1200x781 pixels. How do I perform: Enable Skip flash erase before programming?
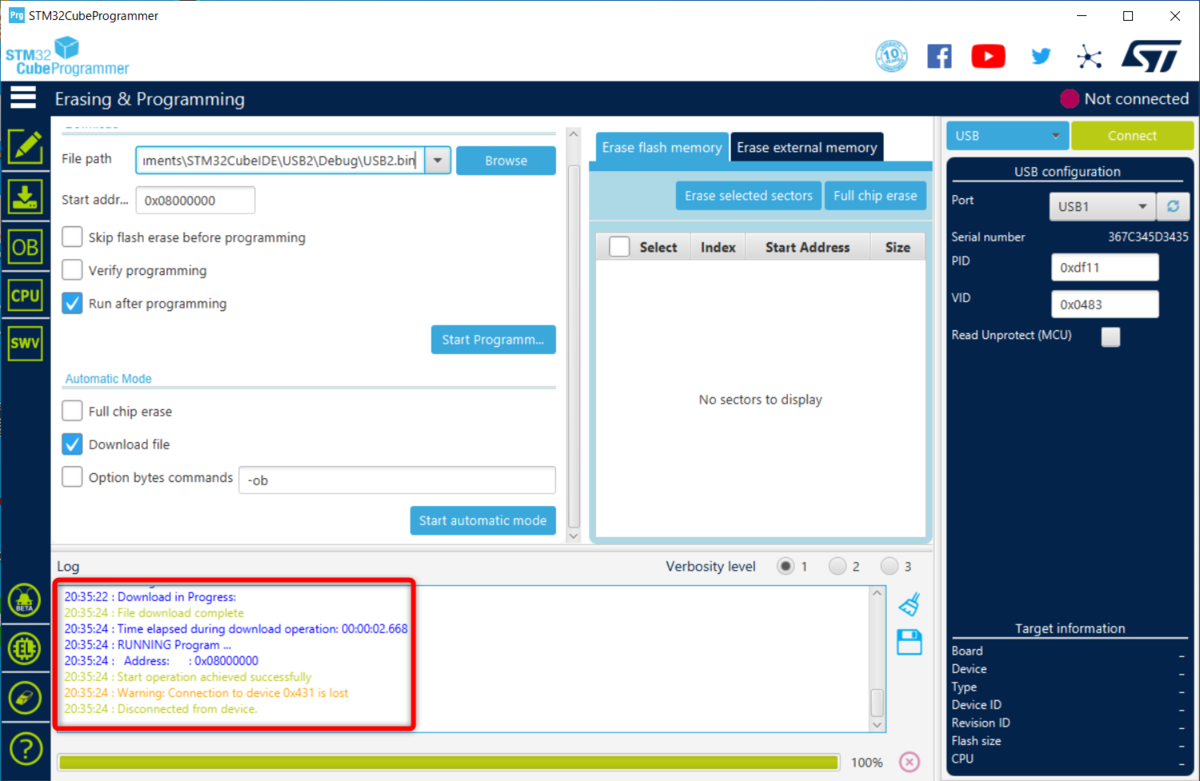click(x=72, y=237)
